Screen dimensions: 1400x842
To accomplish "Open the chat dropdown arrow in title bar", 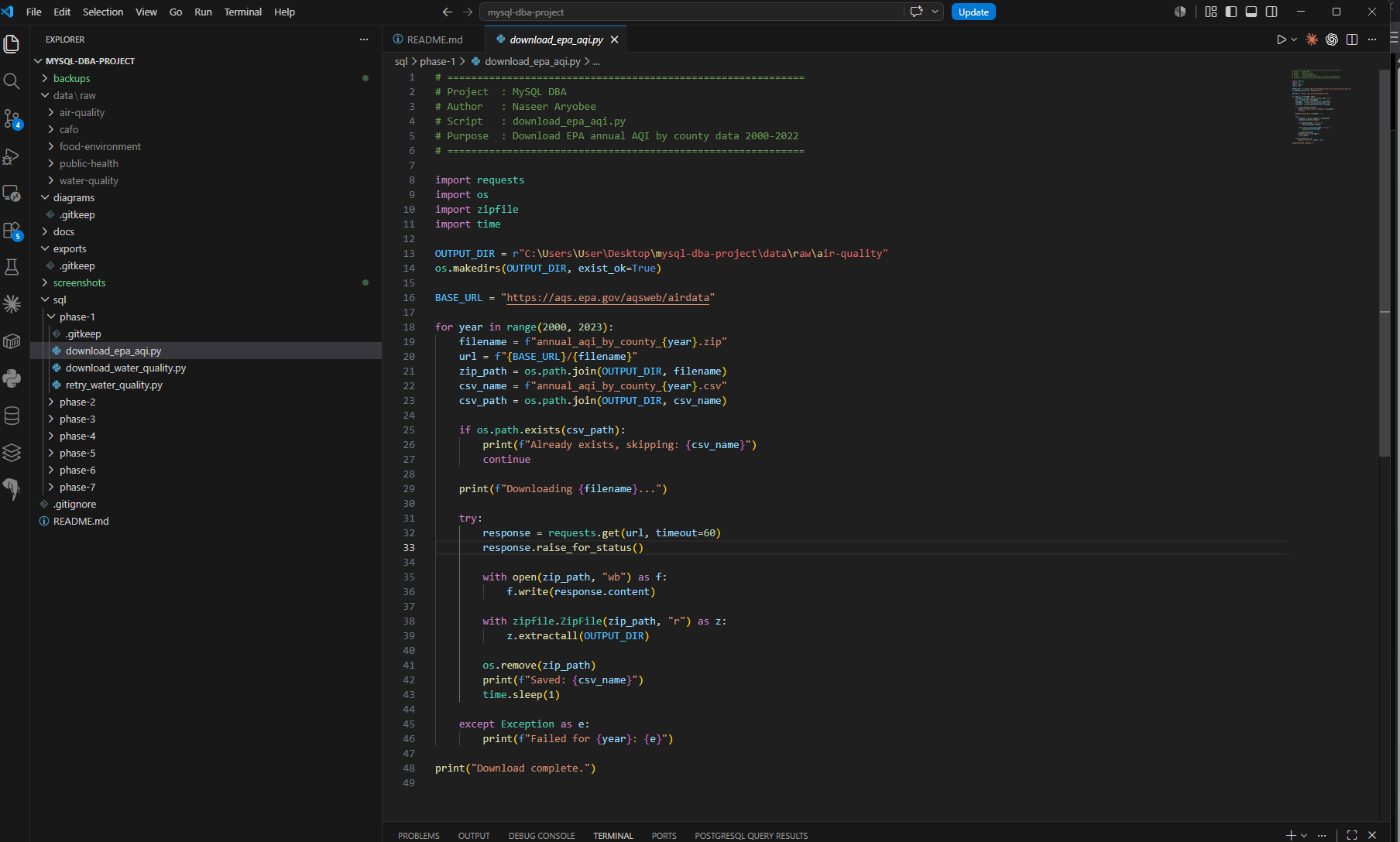I will point(935,12).
